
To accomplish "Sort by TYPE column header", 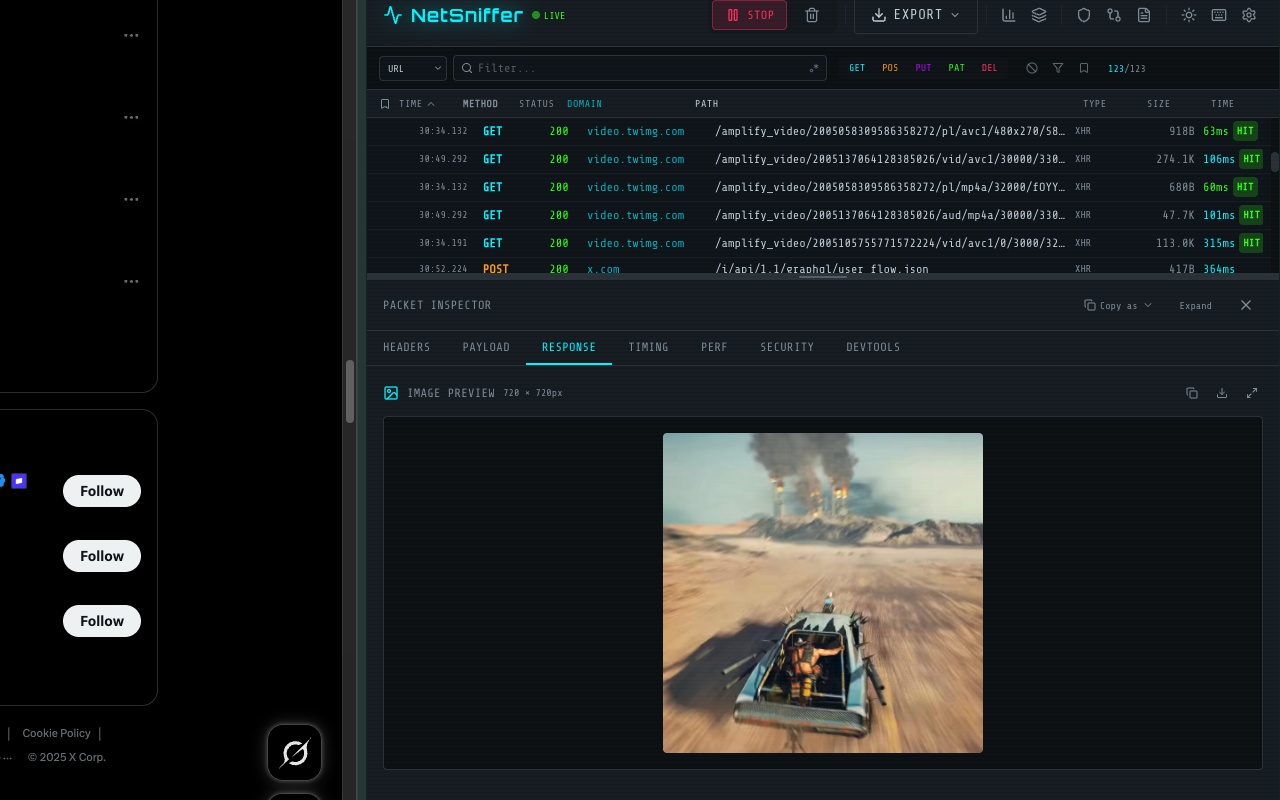I will click(x=1094, y=104).
